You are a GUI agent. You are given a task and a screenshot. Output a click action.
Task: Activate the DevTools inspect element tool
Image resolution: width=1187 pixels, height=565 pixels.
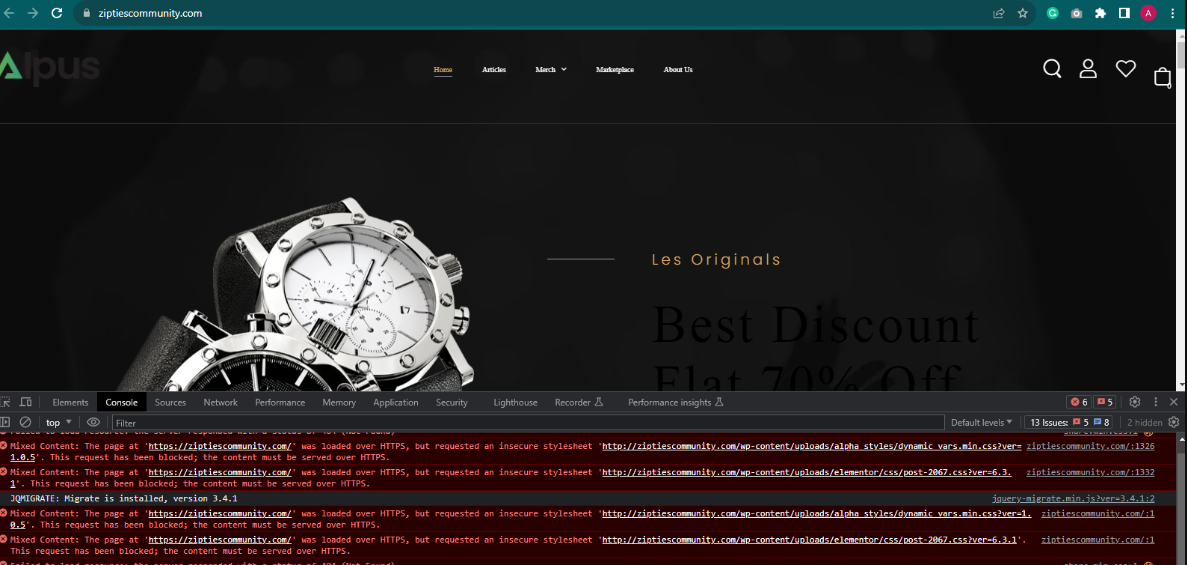(x=5, y=402)
